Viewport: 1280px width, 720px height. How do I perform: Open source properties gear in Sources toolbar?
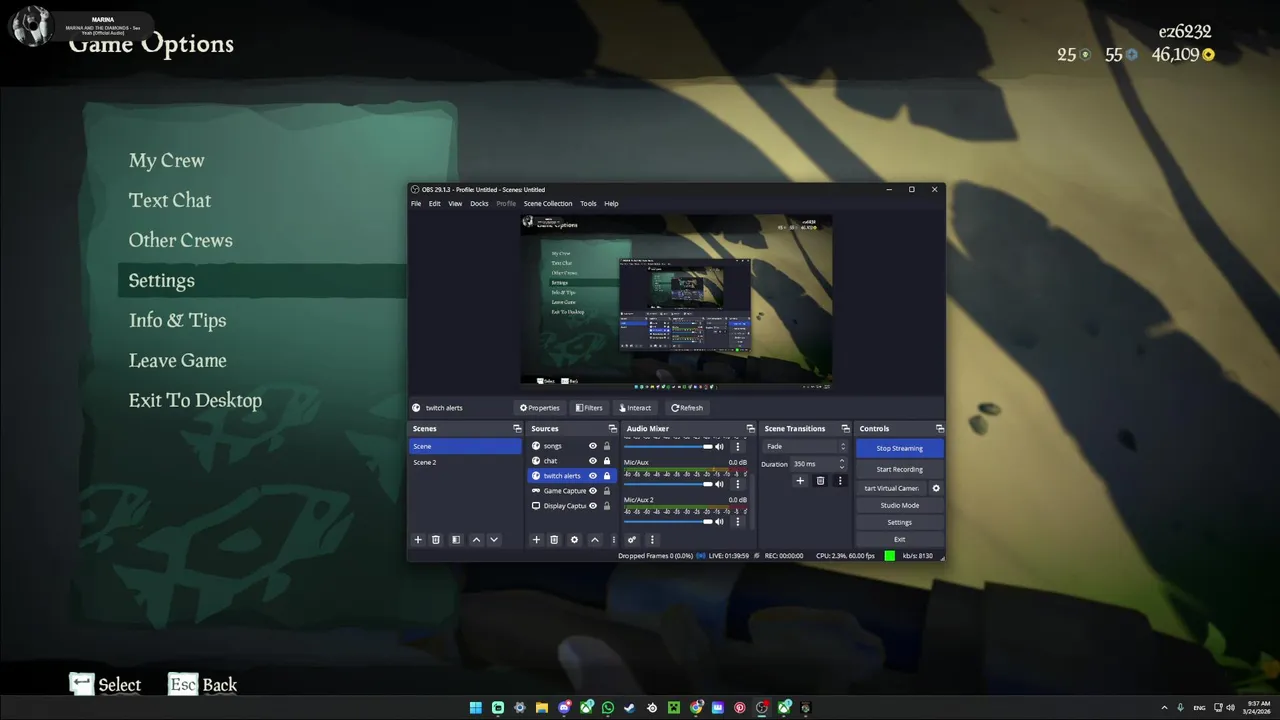click(x=574, y=540)
